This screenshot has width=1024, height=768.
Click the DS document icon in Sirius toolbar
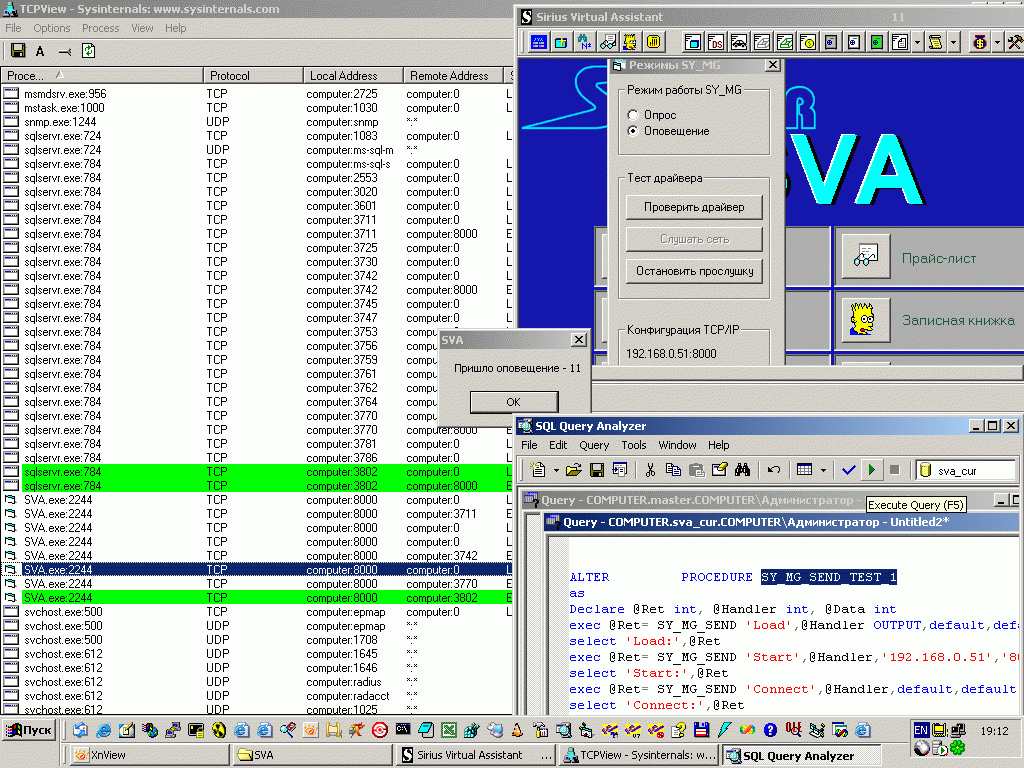716,42
